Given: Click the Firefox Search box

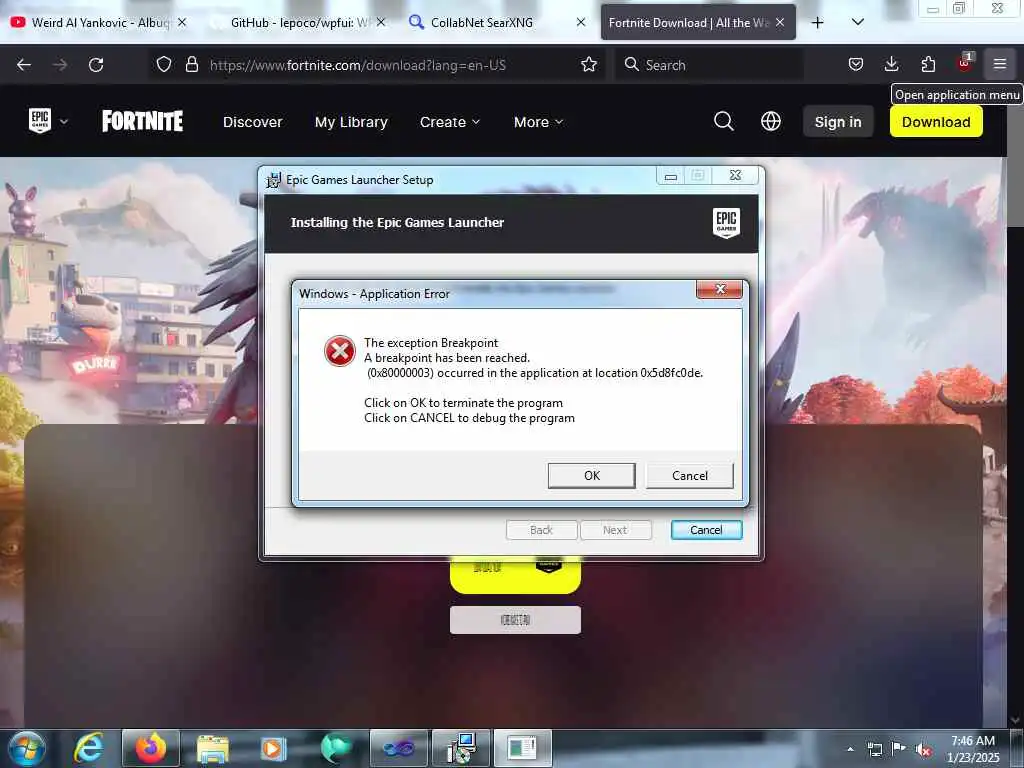Looking at the screenshot, I should tap(709, 65).
